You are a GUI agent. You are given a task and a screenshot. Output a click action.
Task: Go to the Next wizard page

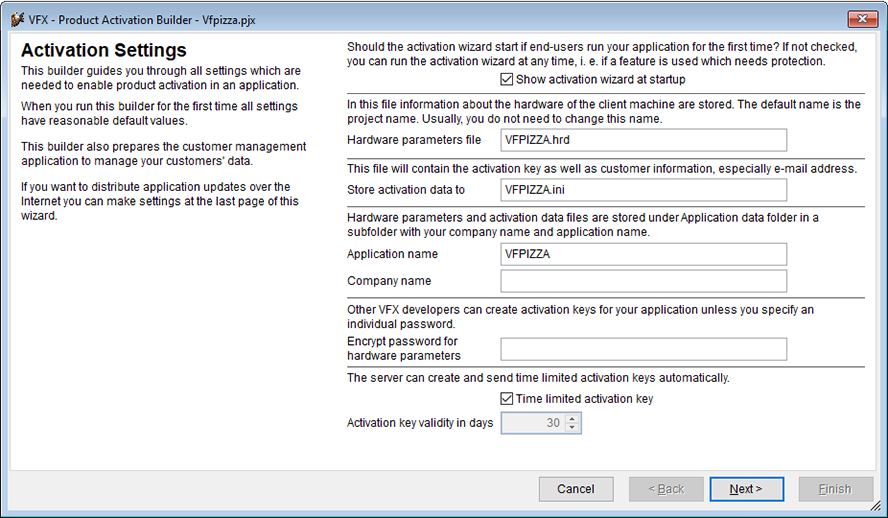point(746,489)
